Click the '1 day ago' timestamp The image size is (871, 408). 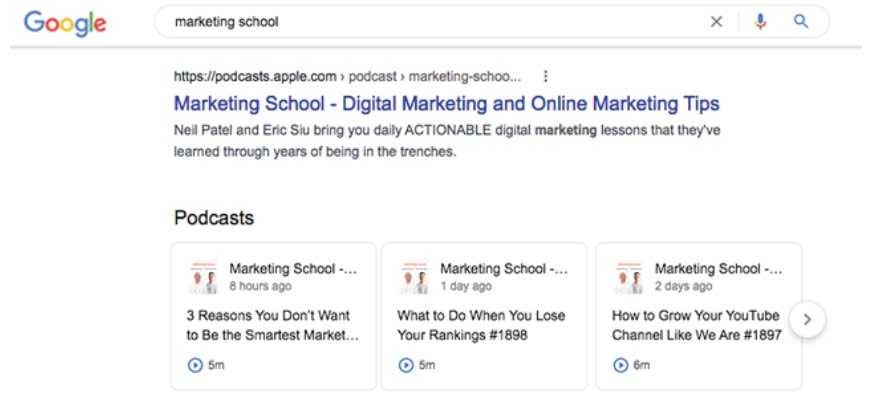pyautogui.click(x=466, y=286)
